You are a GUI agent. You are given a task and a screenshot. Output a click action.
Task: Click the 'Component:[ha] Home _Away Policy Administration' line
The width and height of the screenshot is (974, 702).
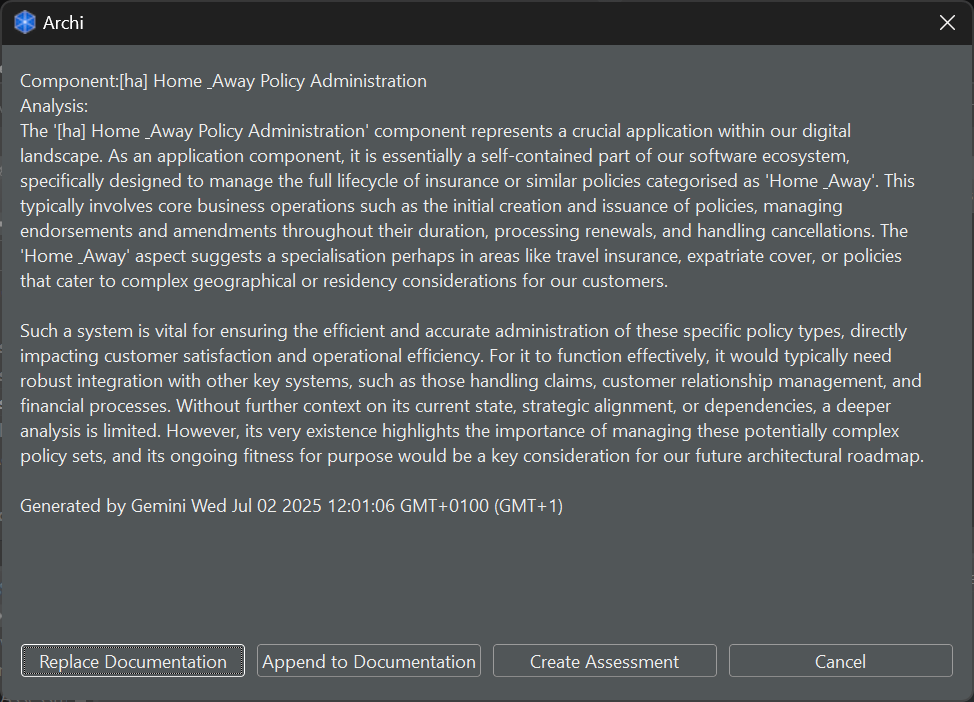[223, 81]
